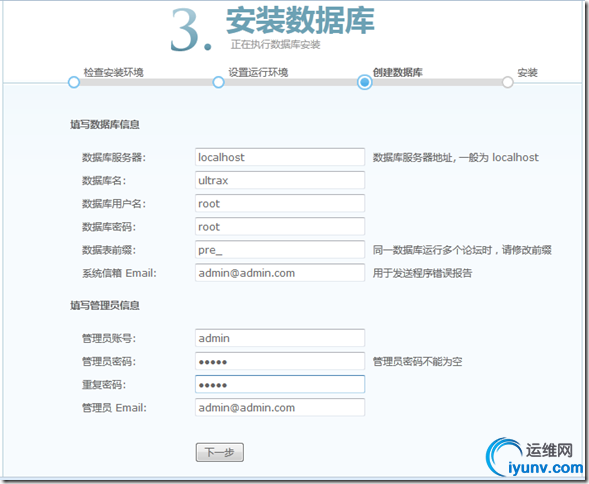Click the hint 数据库服务器地址, 一般为 localhost
The height and width of the screenshot is (484, 589).
456,157
